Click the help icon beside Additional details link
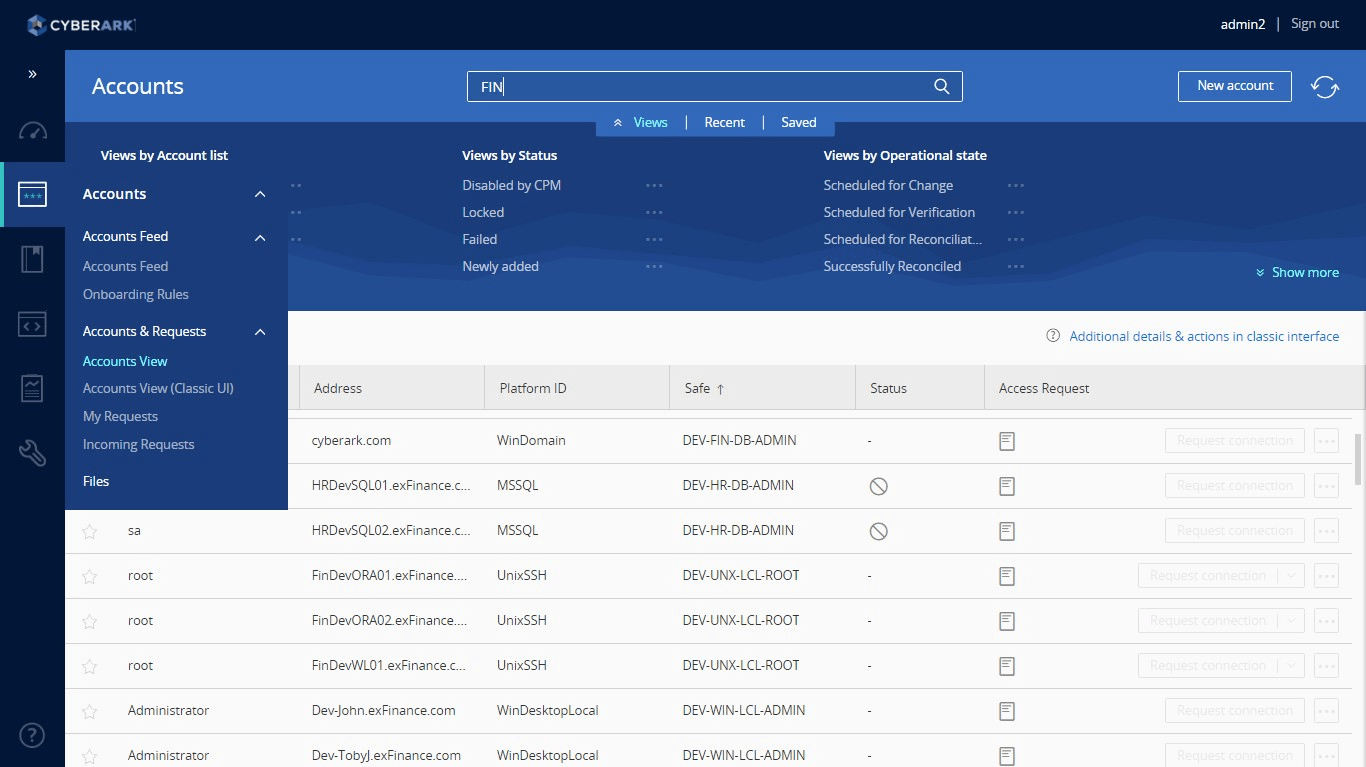 1053,336
